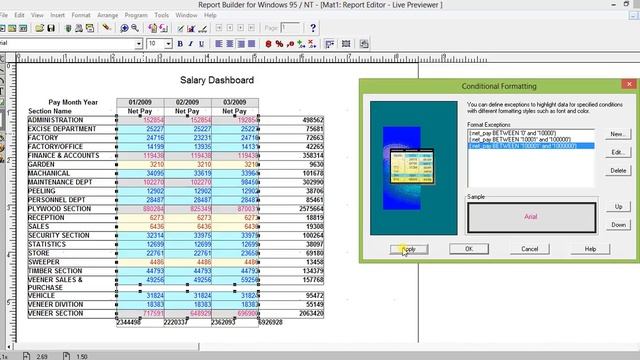Click the dialog's Help button
The width and height of the screenshot is (640, 360).
tap(590, 249)
